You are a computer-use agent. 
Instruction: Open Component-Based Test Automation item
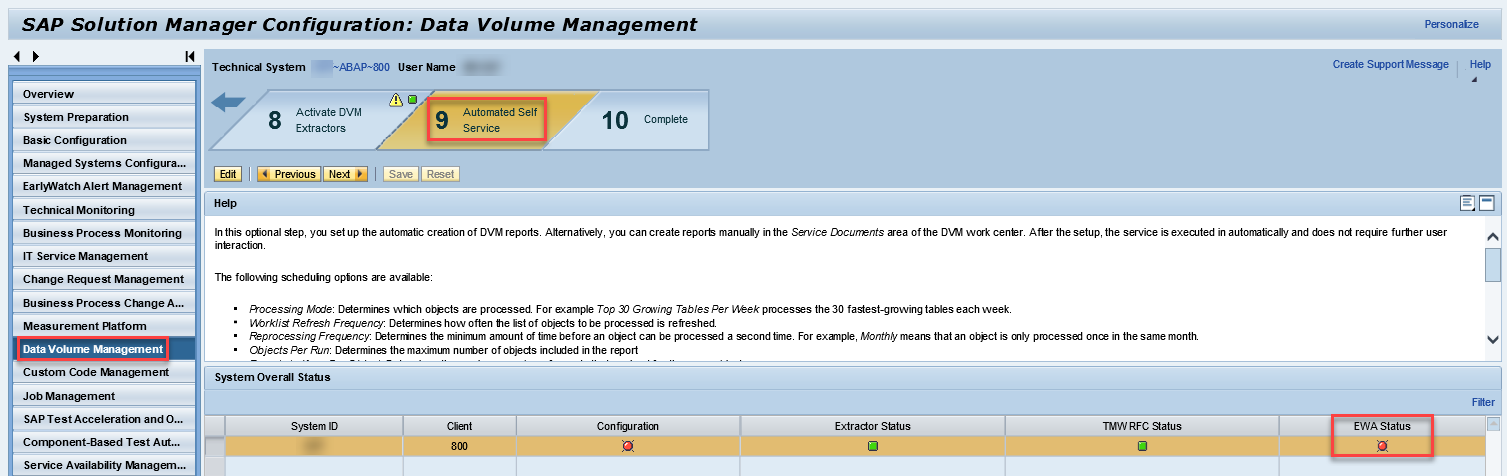pos(103,442)
